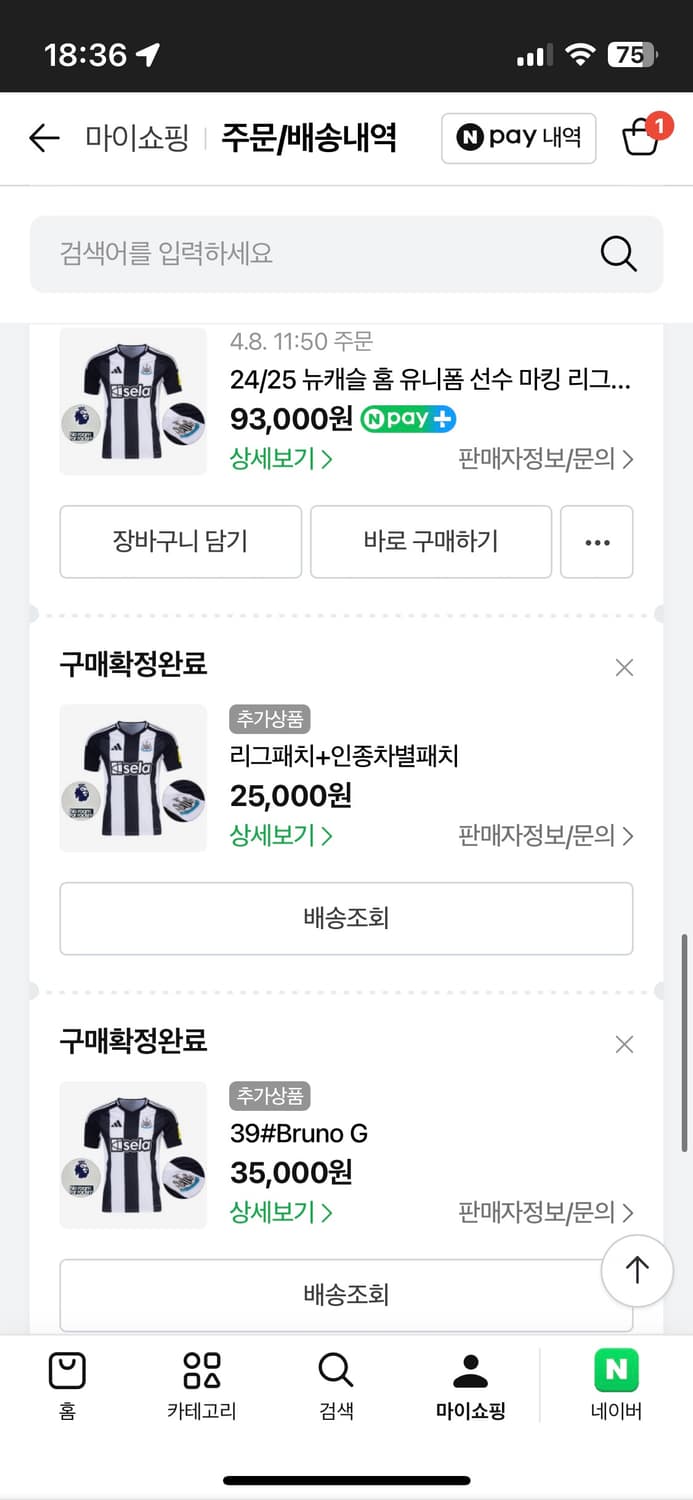The image size is (693, 1500).
Task: Open the ... more options menu
Action: tap(597, 542)
